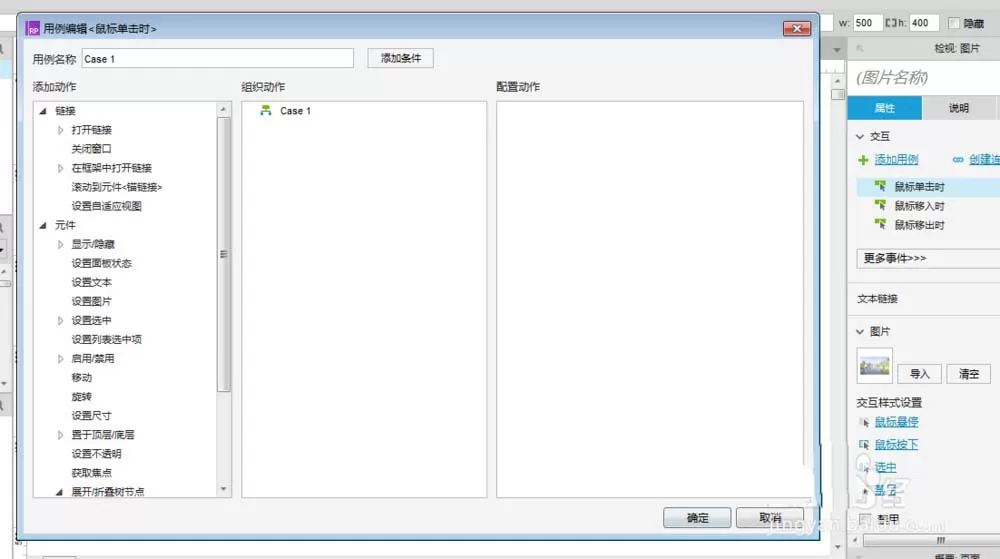
Task: Confirm with the 确定 button
Action: (x=697, y=518)
